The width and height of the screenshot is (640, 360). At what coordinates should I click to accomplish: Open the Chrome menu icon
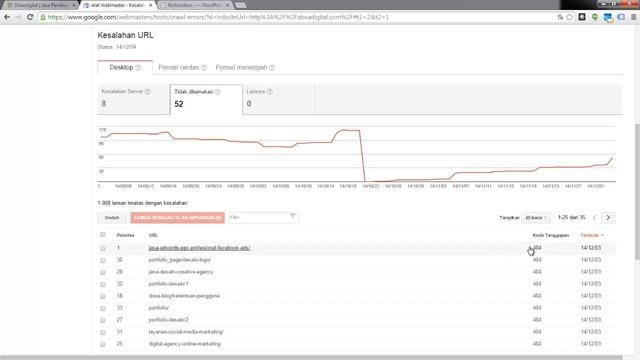[633, 17]
